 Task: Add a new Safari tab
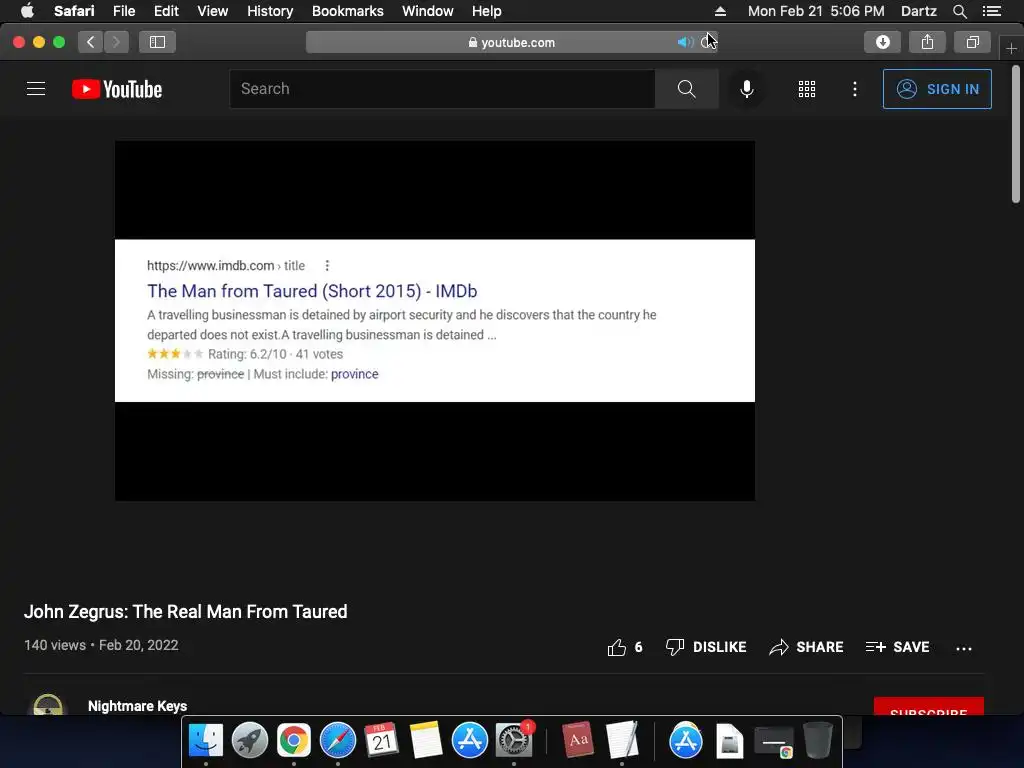point(1011,48)
